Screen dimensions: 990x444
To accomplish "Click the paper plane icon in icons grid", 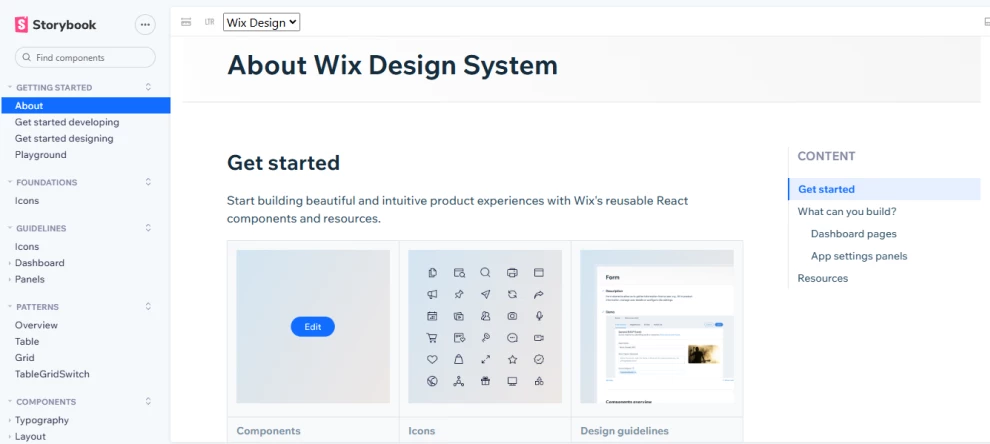I will [485, 294].
